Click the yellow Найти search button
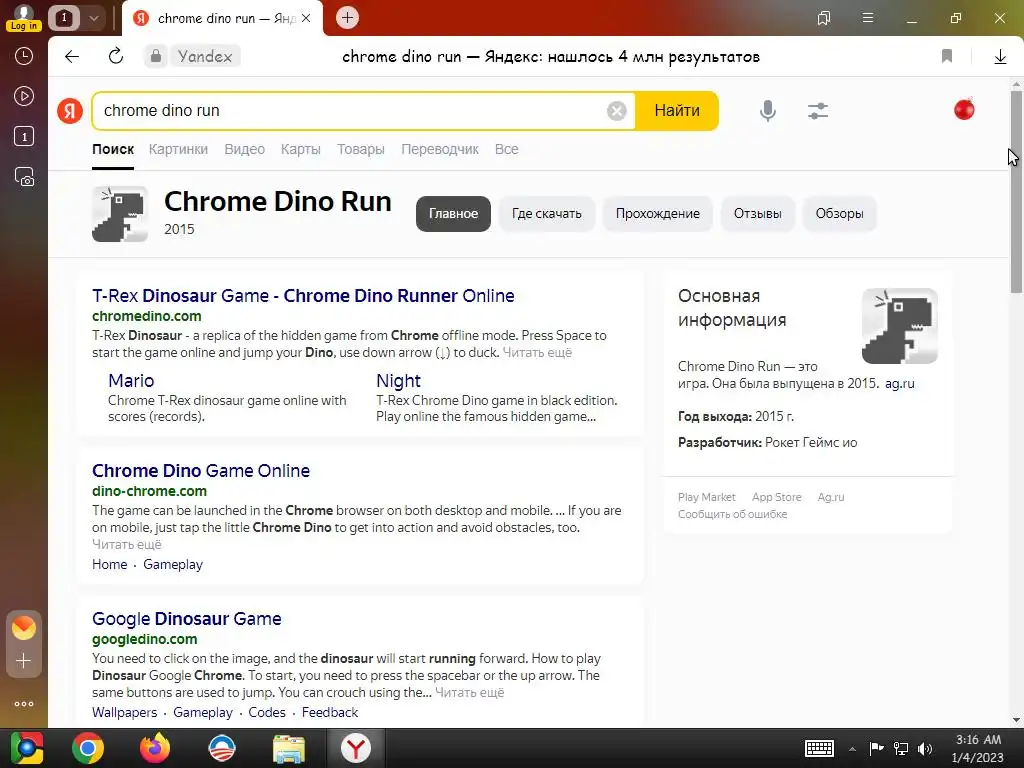Image resolution: width=1024 pixels, height=768 pixels. pos(677,110)
